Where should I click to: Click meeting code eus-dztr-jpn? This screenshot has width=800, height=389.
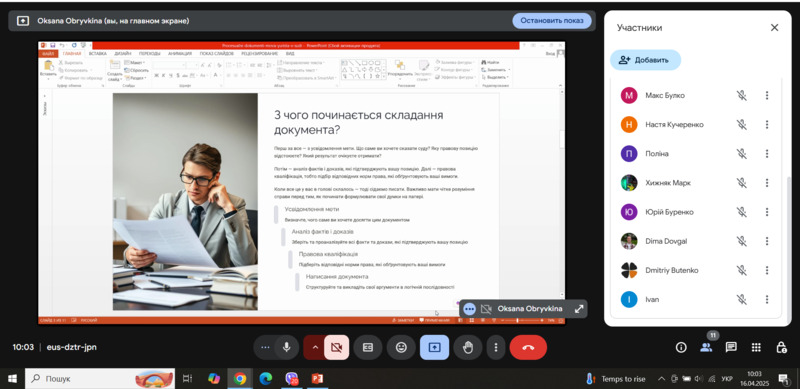click(x=71, y=347)
